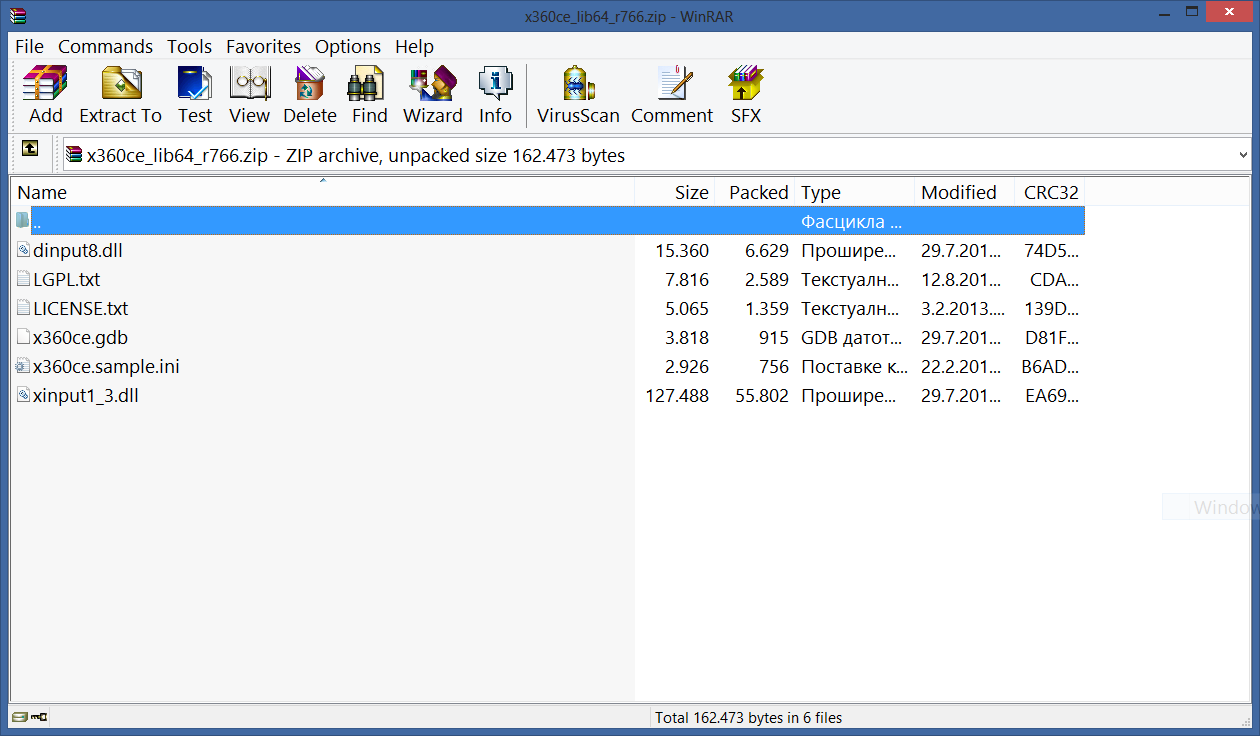Select the x360ce.gdb file icon
Screen dimensions: 1260x736
pyautogui.click(x=24, y=337)
